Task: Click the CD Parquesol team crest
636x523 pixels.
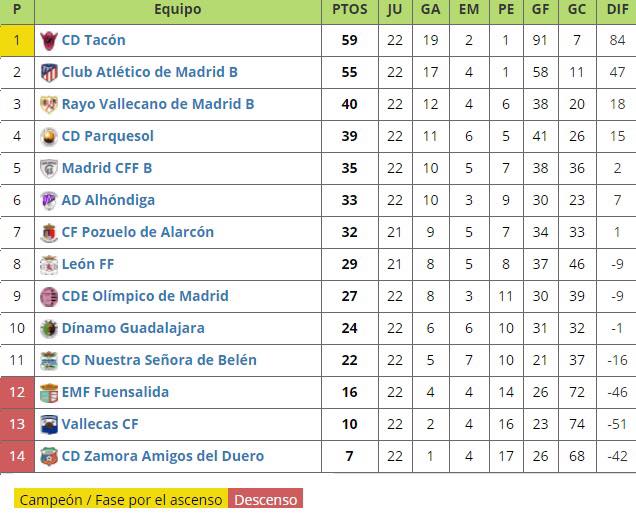Action: click(x=48, y=137)
